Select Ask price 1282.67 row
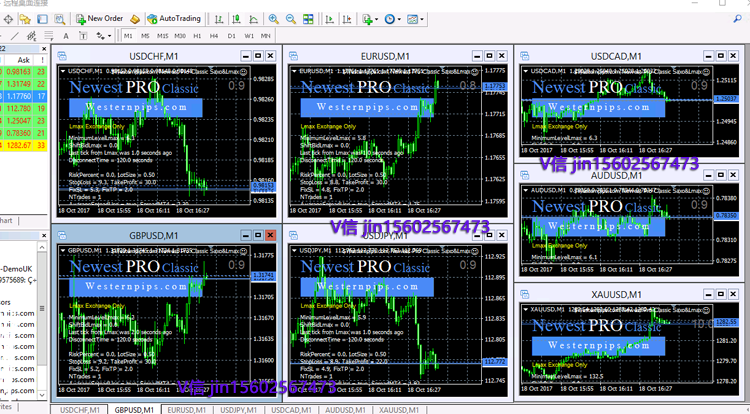Screen dimensions: 750x414 pos(23,145)
